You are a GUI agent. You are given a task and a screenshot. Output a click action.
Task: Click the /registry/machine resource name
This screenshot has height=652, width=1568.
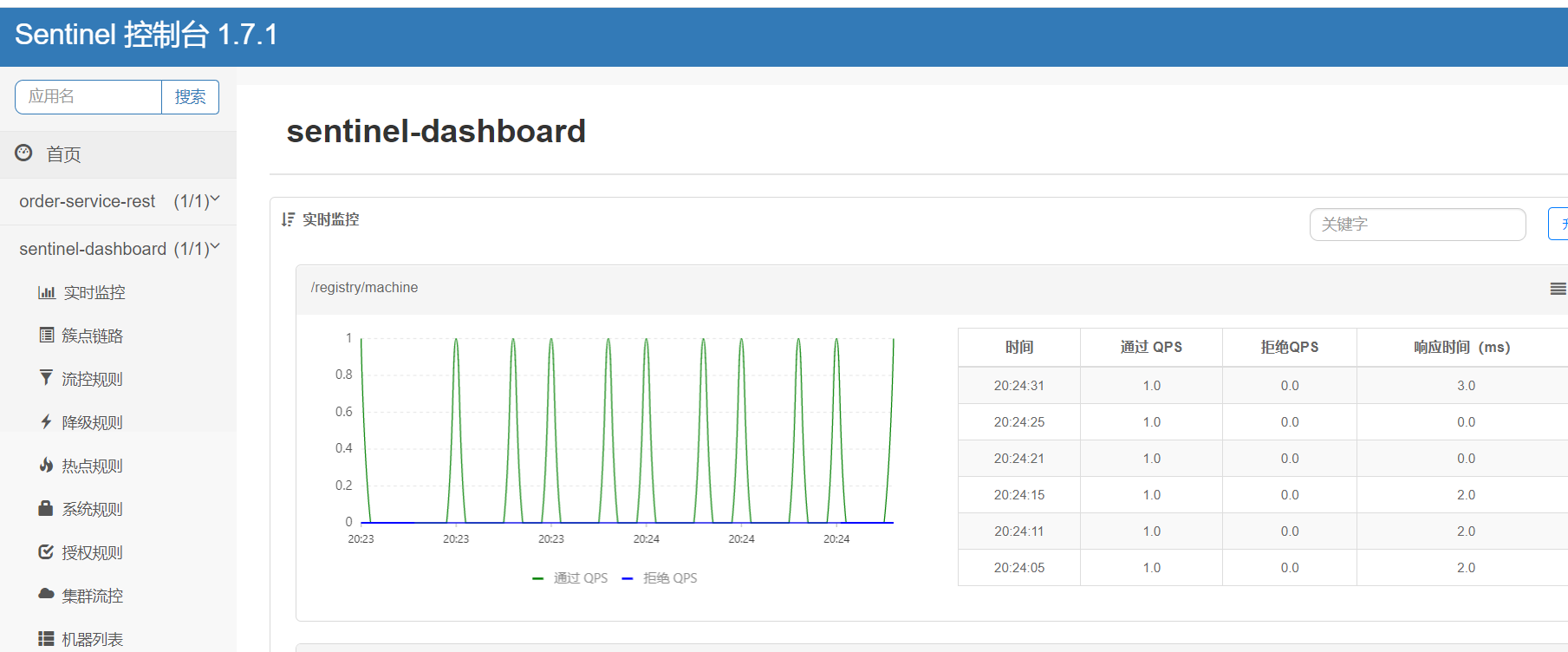click(364, 288)
